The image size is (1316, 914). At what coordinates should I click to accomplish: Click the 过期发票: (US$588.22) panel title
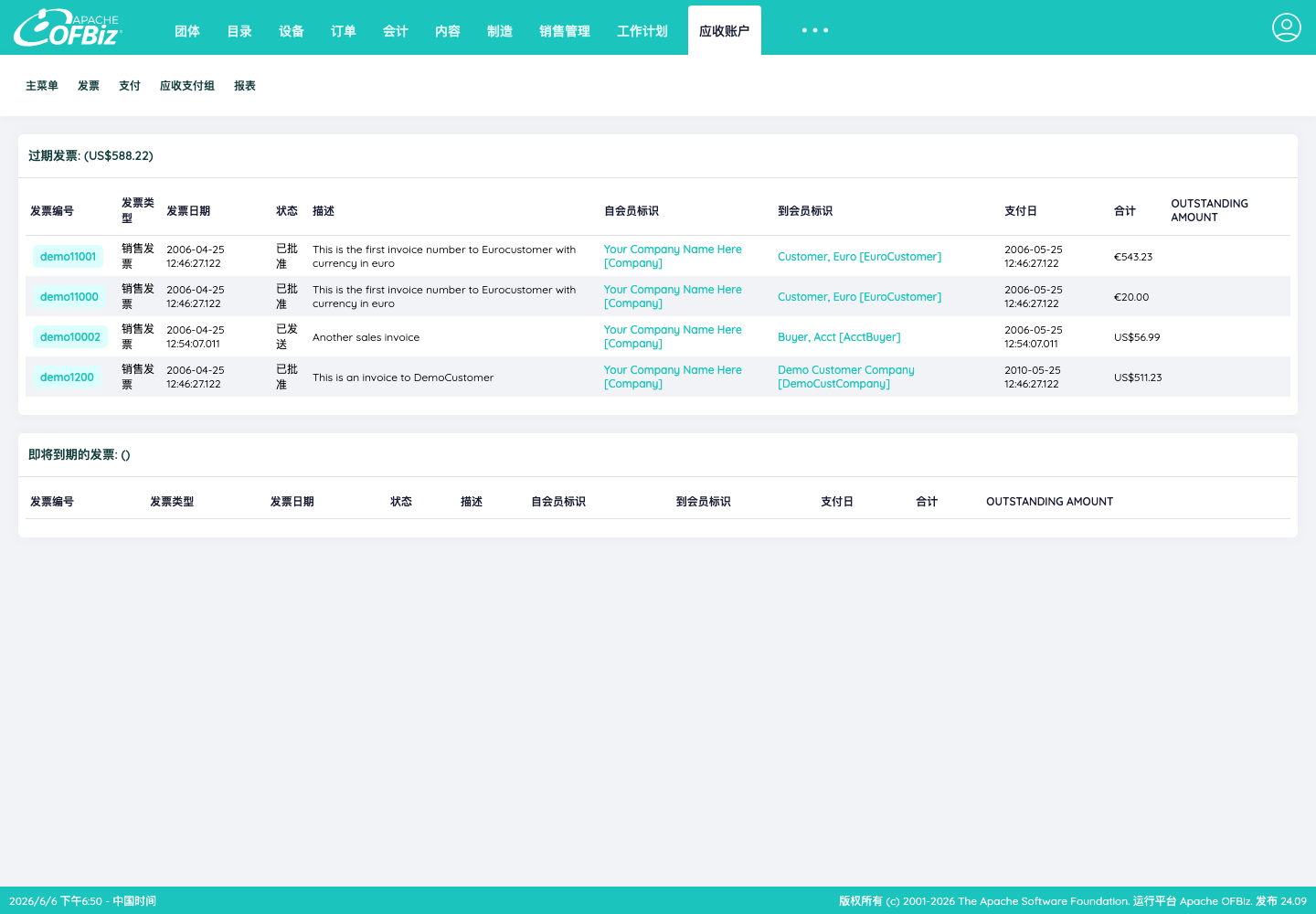click(90, 156)
